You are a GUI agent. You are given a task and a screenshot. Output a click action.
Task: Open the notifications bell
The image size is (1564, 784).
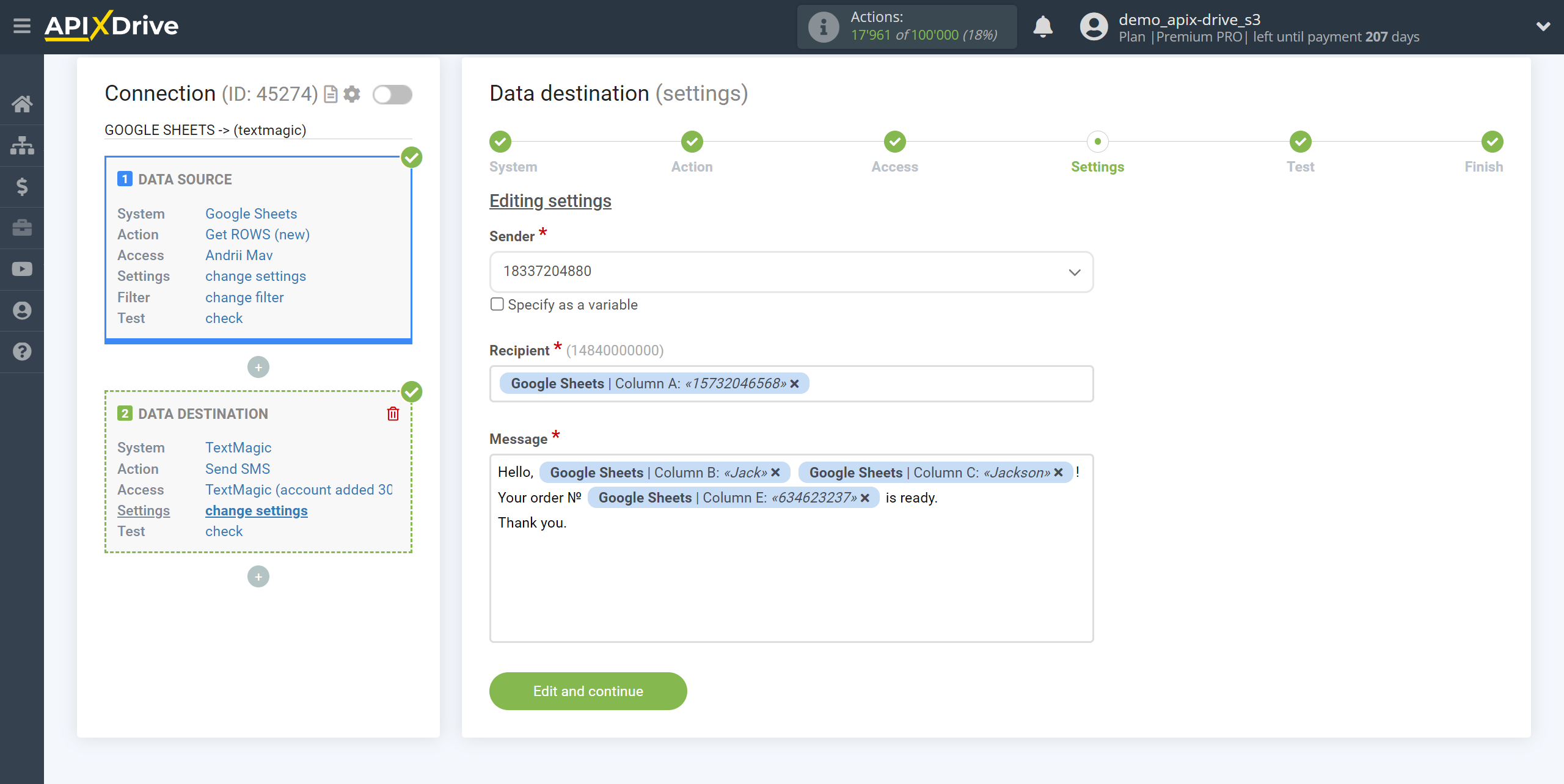pyautogui.click(x=1043, y=27)
